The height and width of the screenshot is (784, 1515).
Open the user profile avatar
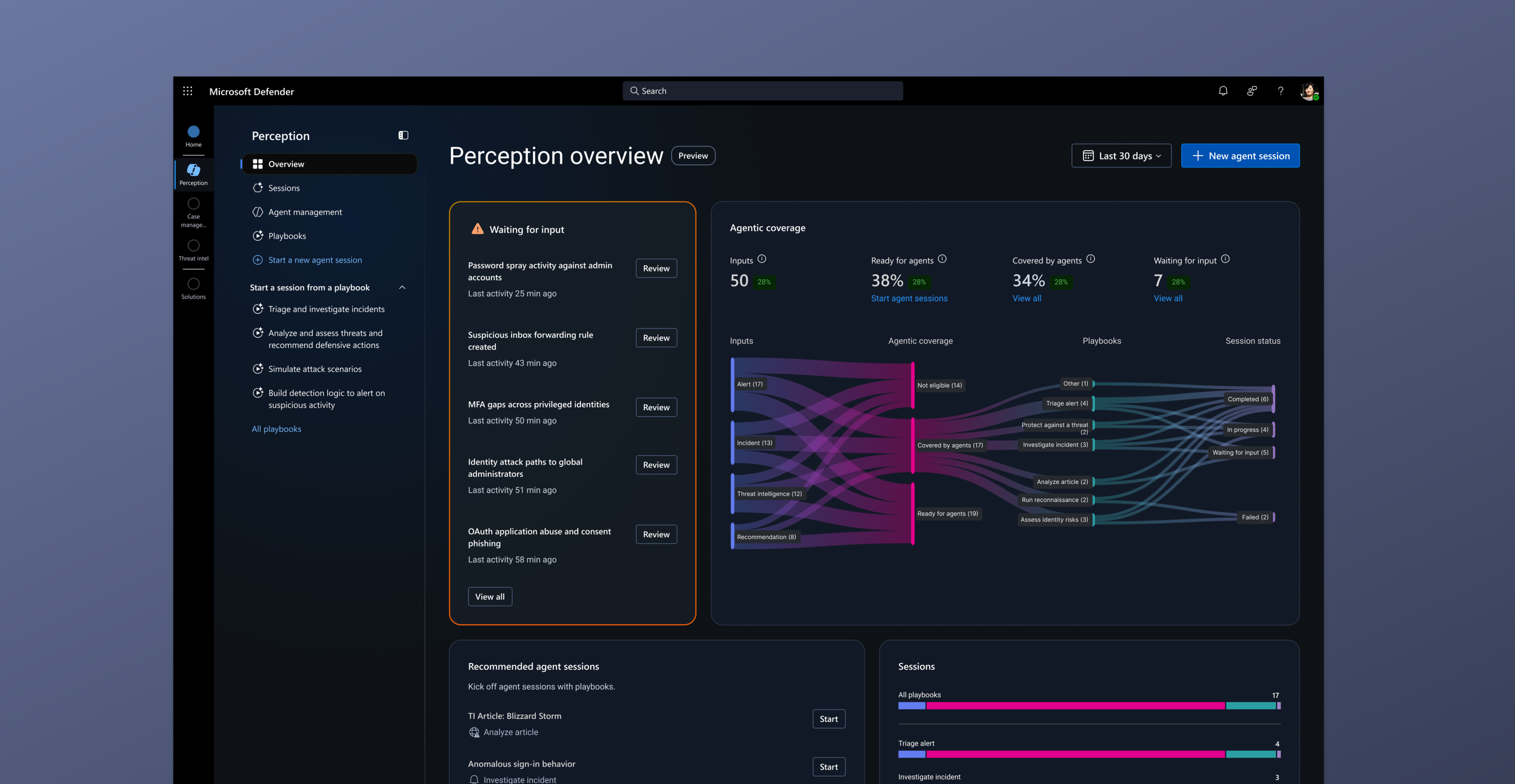tap(1309, 91)
